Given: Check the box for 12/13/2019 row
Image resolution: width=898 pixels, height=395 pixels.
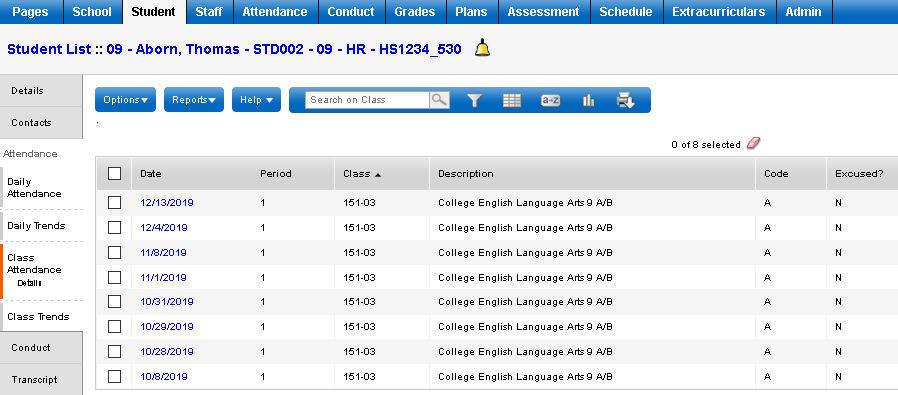Looking at the screenshot, I should [x=115, y=202].
